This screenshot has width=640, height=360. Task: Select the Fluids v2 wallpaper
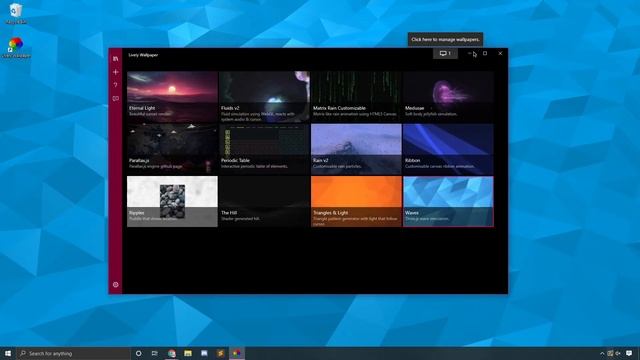264,97
